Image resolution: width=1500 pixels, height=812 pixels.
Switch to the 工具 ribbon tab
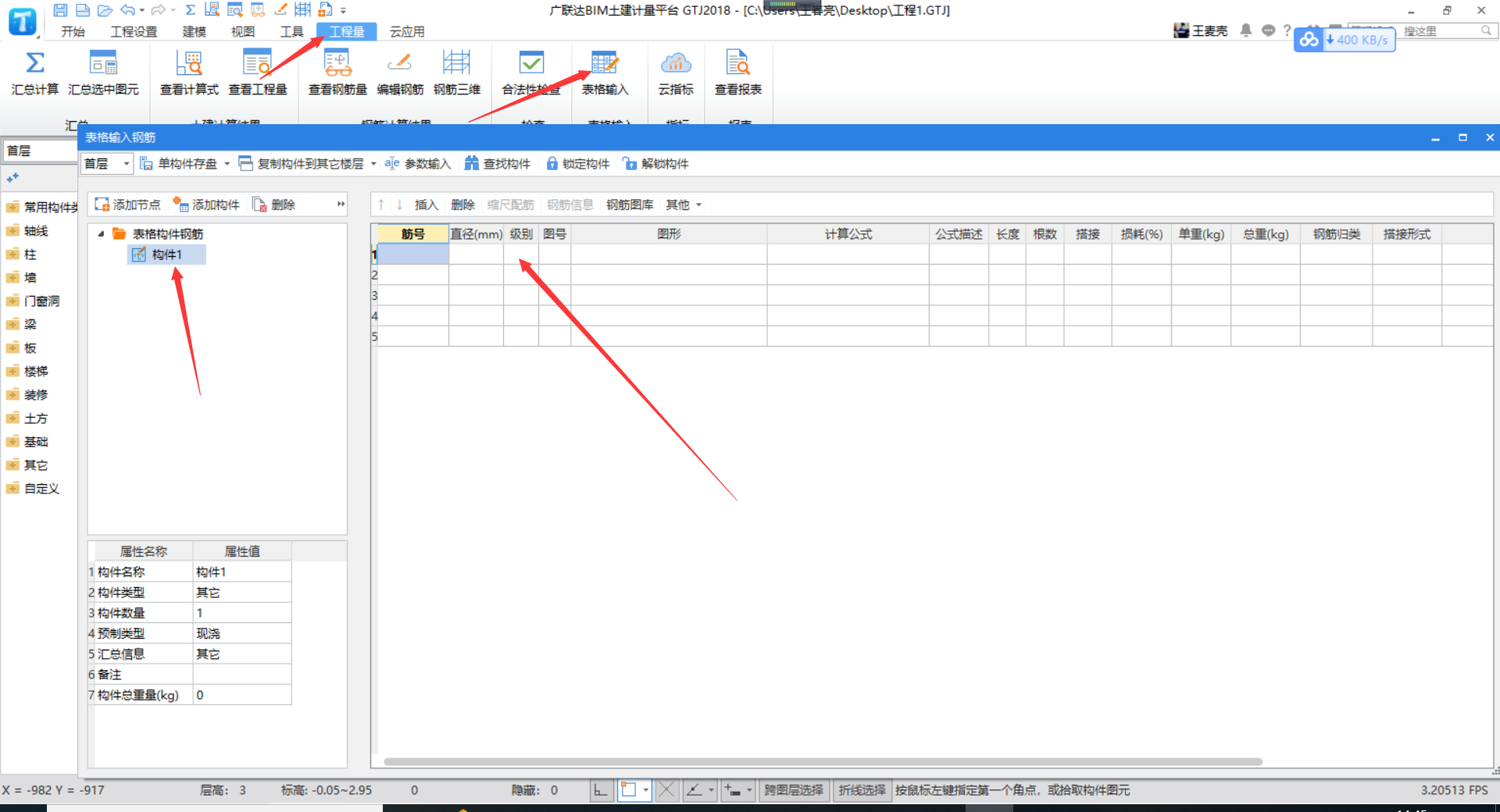click(291, 31)
